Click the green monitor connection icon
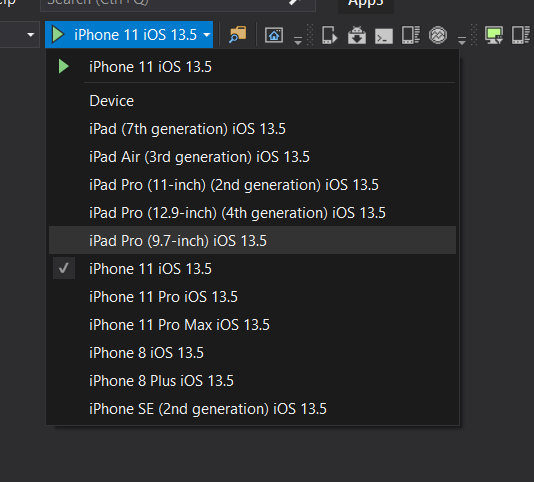 [x=494, y=35]
